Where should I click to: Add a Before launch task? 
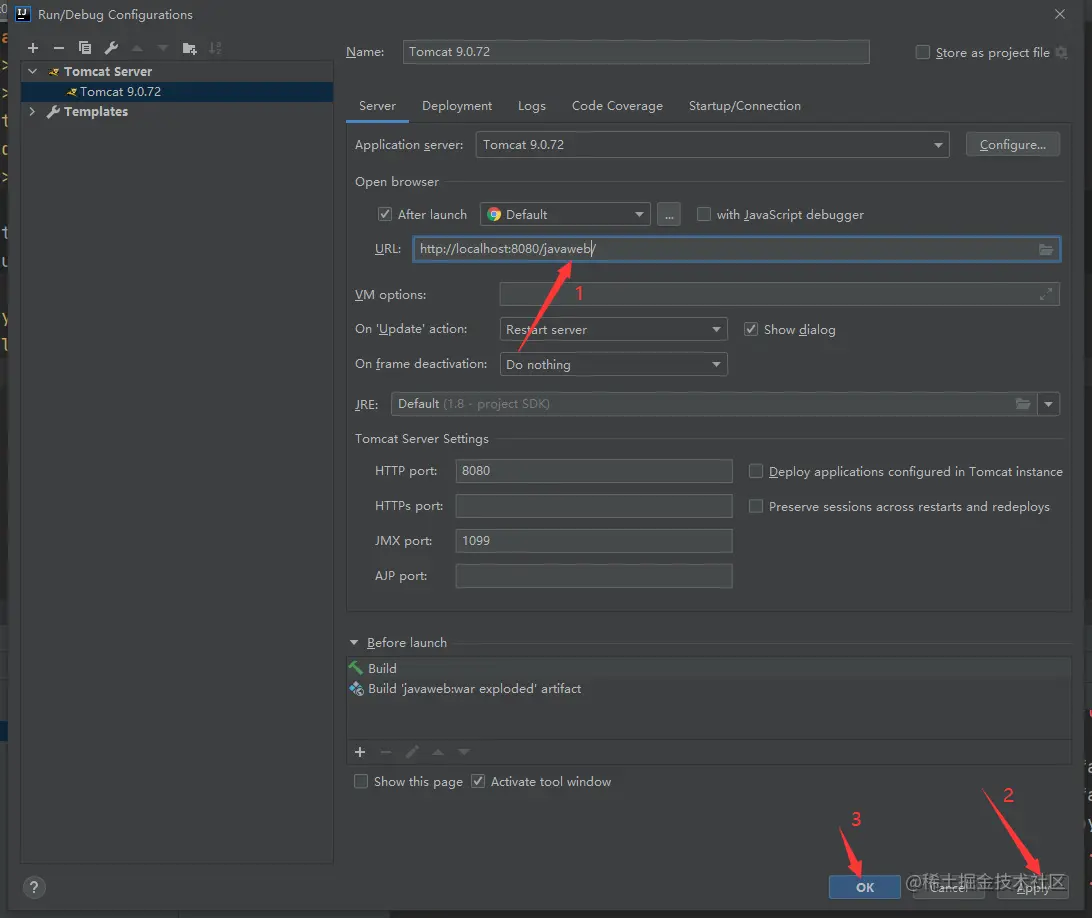click(360, 752)
